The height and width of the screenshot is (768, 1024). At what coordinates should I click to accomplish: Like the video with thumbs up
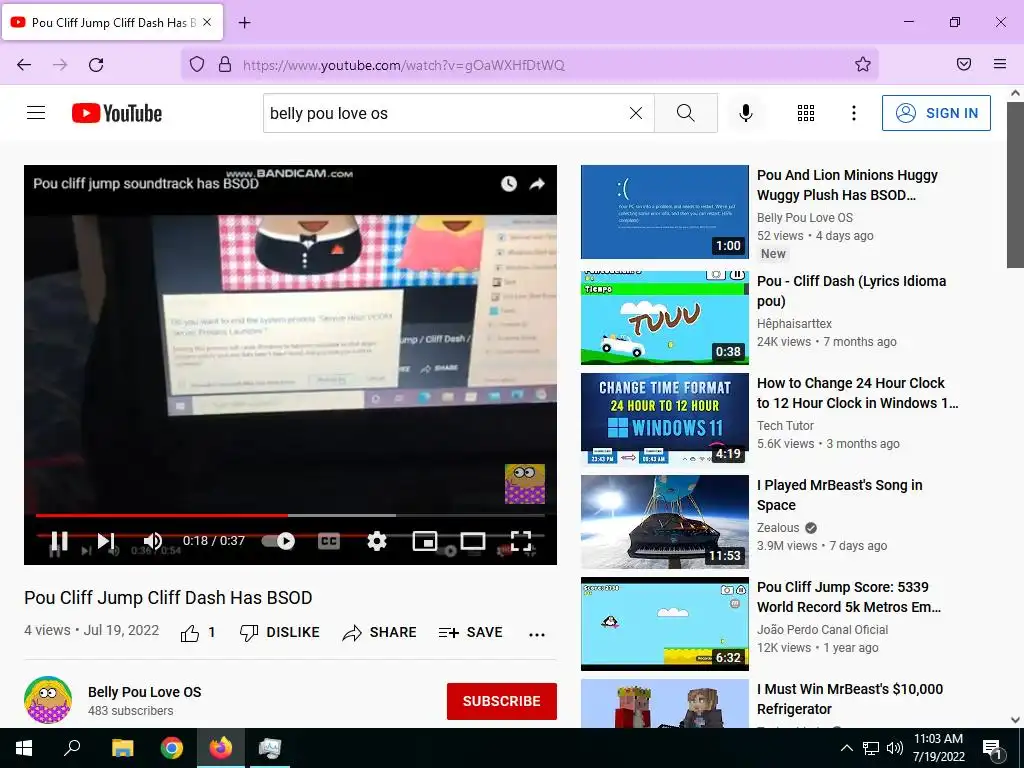[189, 633]
